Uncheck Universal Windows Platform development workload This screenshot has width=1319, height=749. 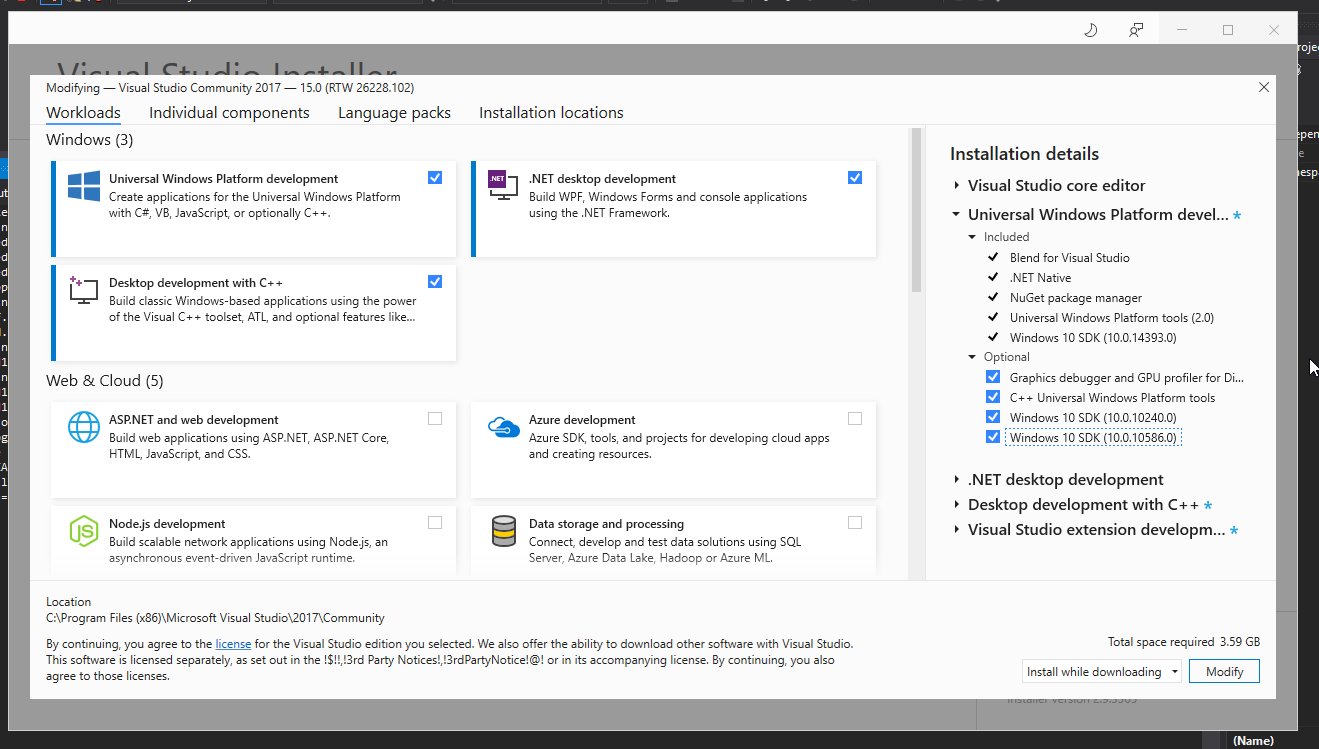(435, 178)
